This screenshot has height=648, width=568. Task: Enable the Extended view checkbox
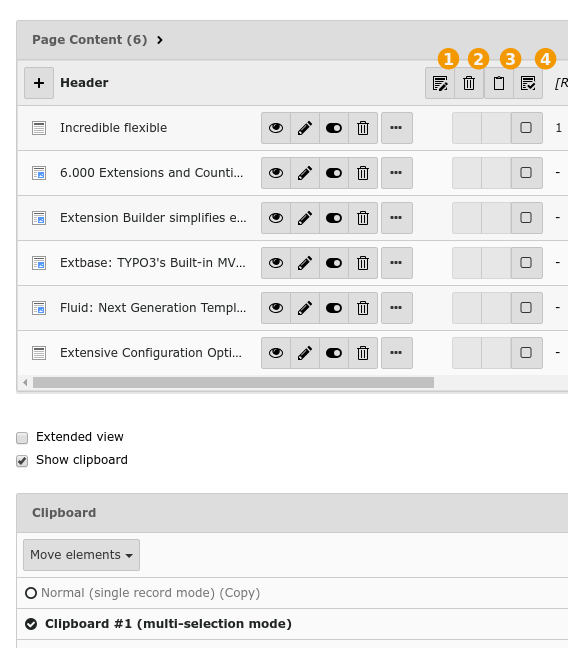click(22, 438)
